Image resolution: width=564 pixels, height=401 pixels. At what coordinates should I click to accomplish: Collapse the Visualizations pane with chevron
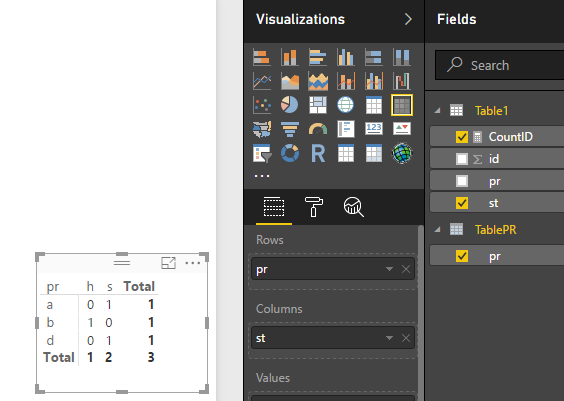[408, 19]
